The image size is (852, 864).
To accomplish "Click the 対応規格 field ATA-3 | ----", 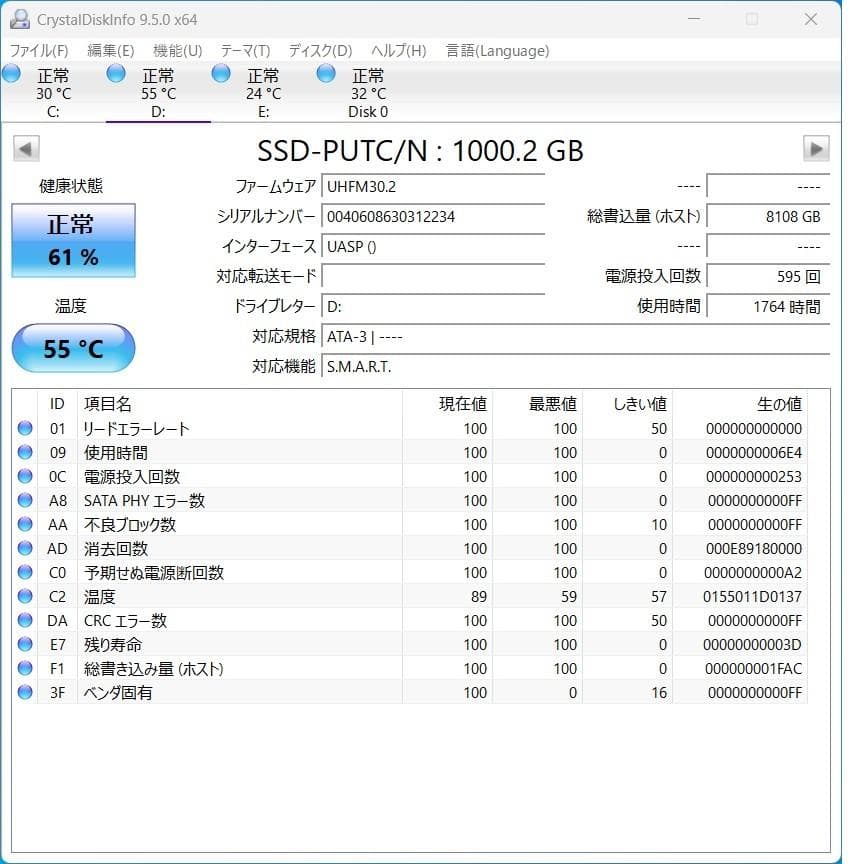I will click(x=575, y=336).
